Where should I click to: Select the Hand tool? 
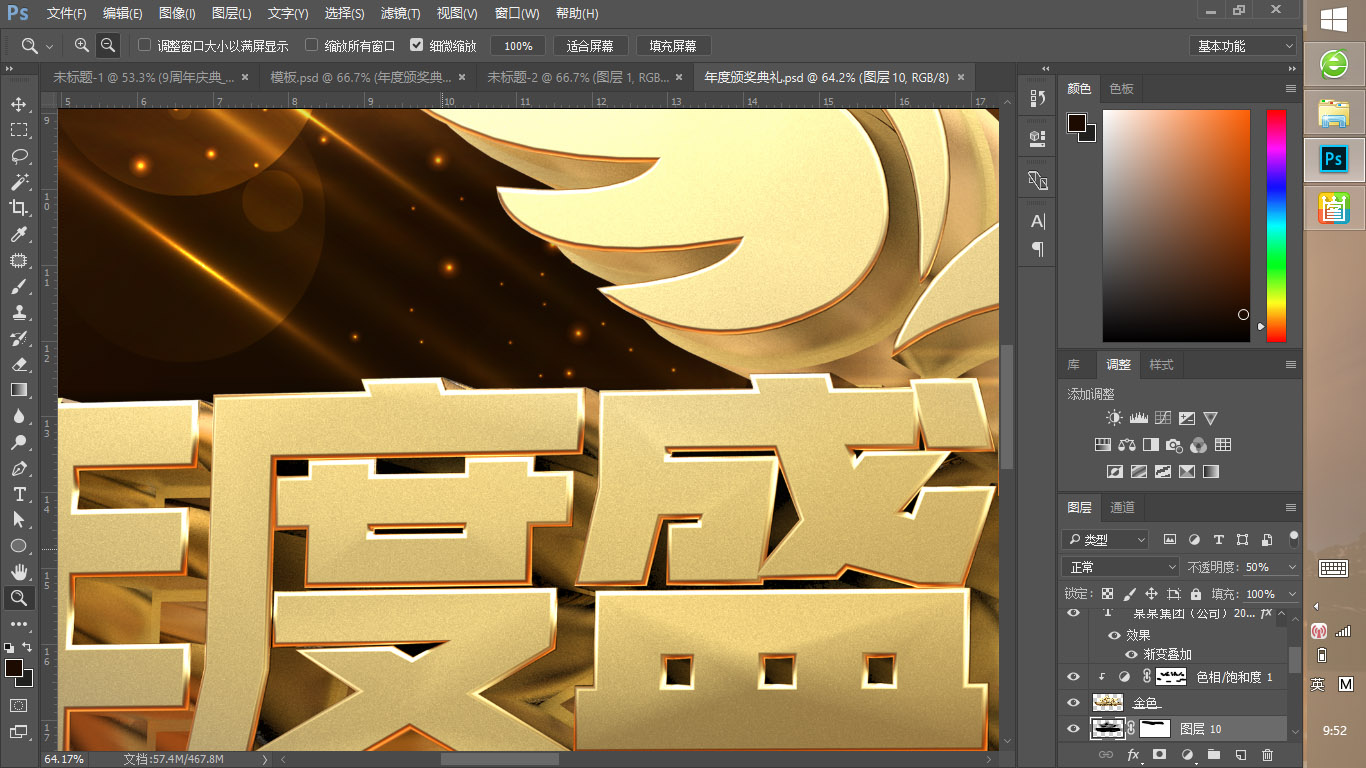(x=19, y=572)
